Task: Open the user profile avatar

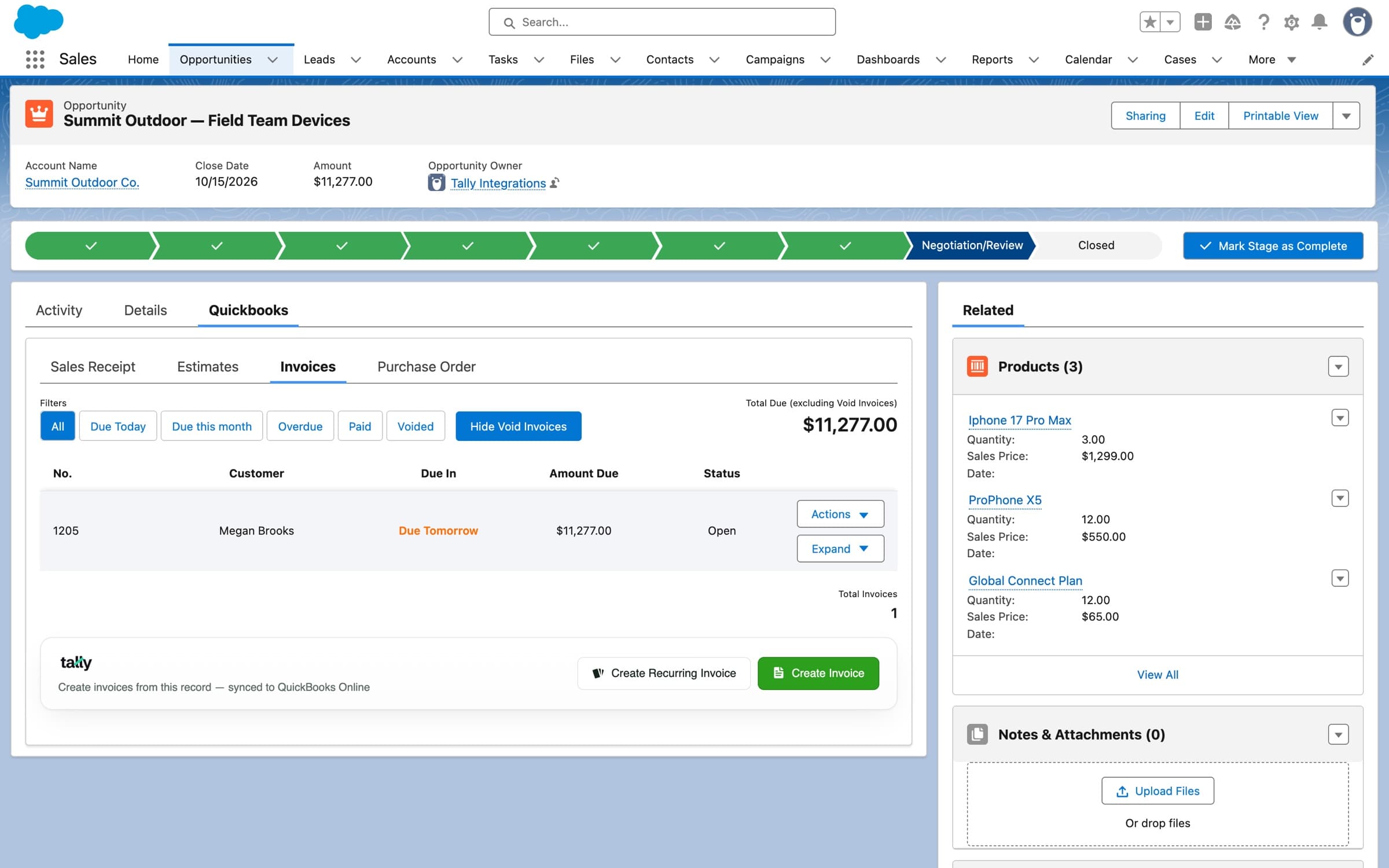Action: 1357,22
